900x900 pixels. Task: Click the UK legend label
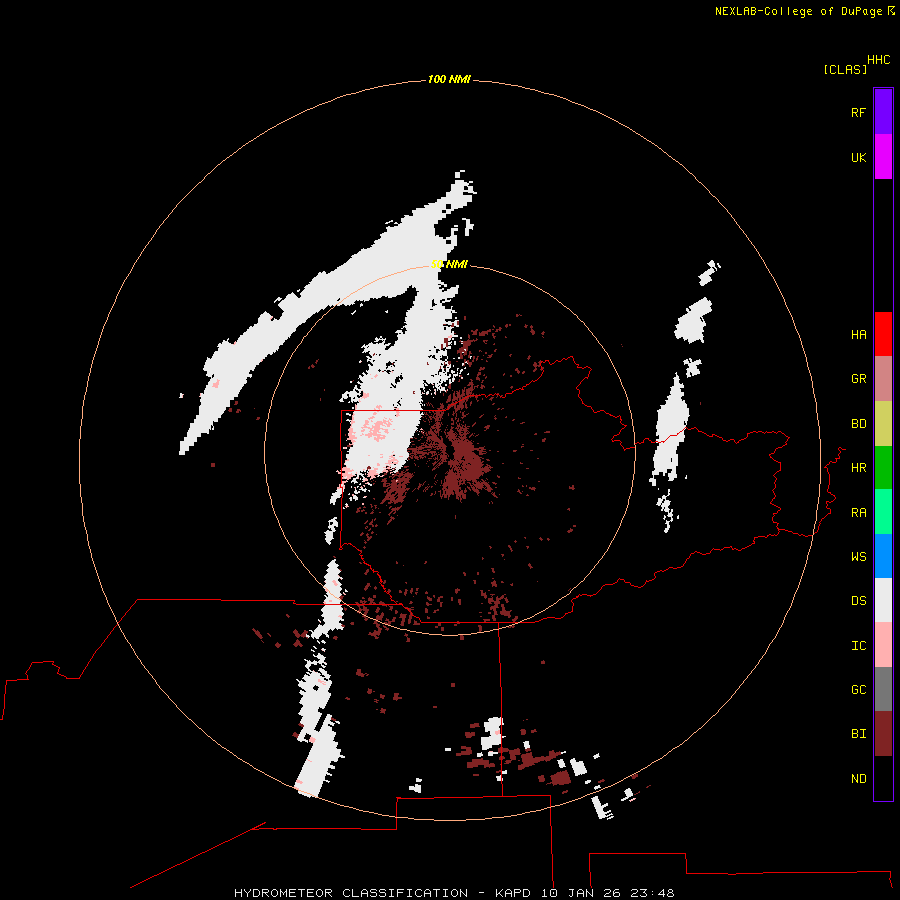pos(858,158)
